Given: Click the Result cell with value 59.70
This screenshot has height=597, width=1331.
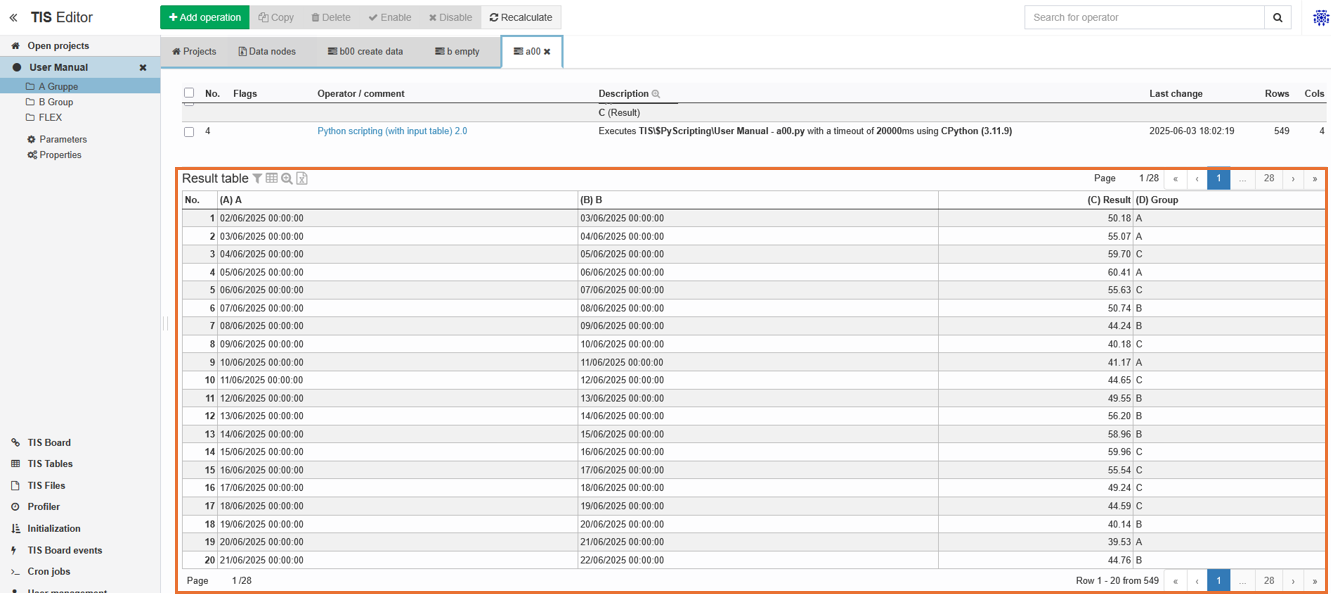Looking at the screenshot, I should coord(1036,254).
